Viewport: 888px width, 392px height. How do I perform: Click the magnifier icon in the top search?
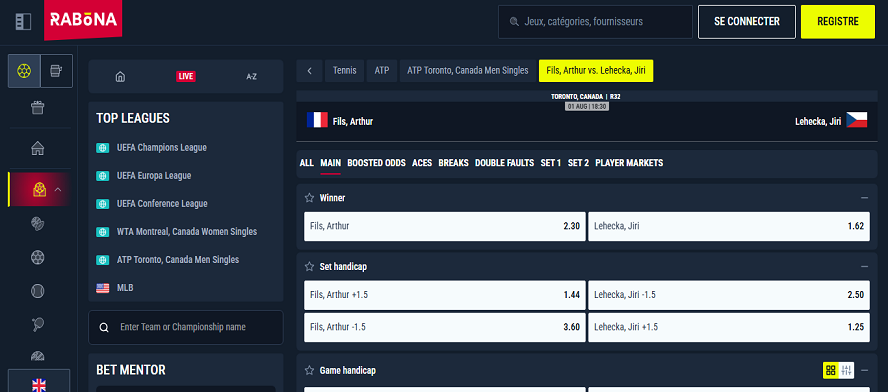click(x=514, y=22)
